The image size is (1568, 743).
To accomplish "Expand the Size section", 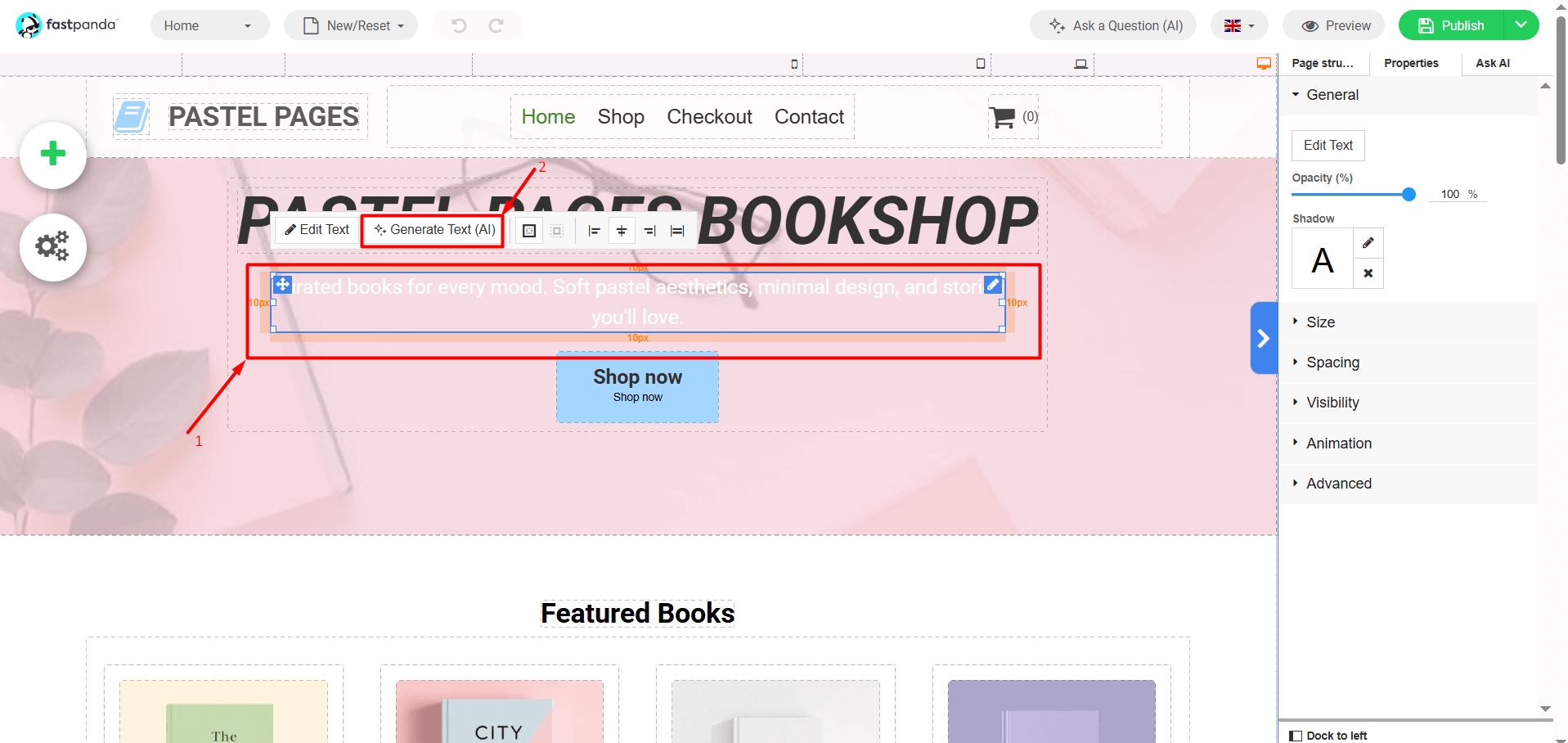I will pos(1320,322).
